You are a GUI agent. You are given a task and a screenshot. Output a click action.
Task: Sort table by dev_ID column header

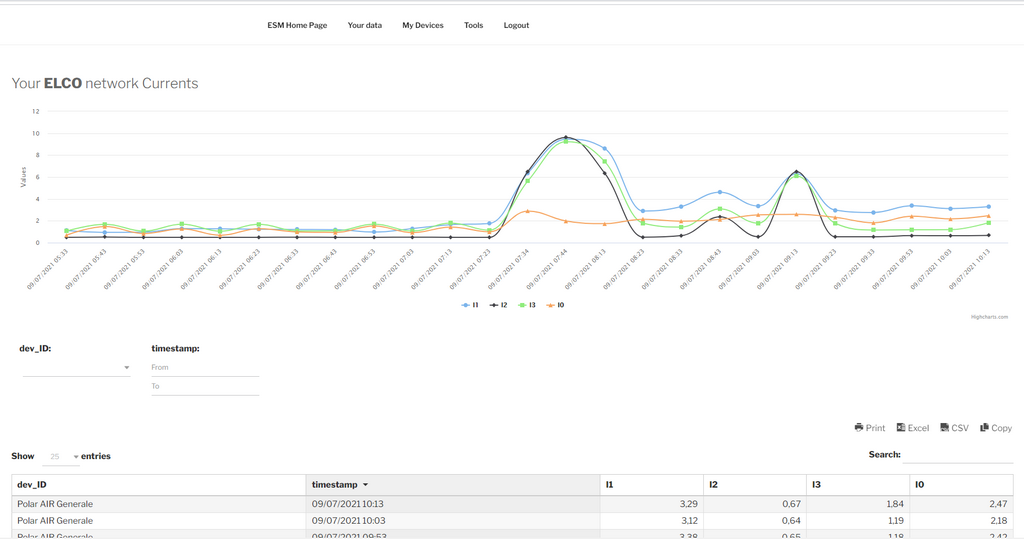point(32,485)
